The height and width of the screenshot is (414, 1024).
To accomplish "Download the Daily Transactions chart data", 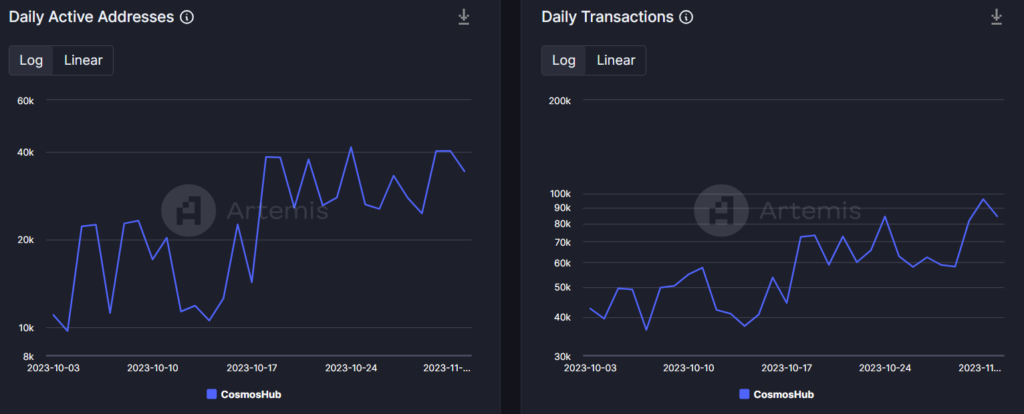I will click(996, 17).
